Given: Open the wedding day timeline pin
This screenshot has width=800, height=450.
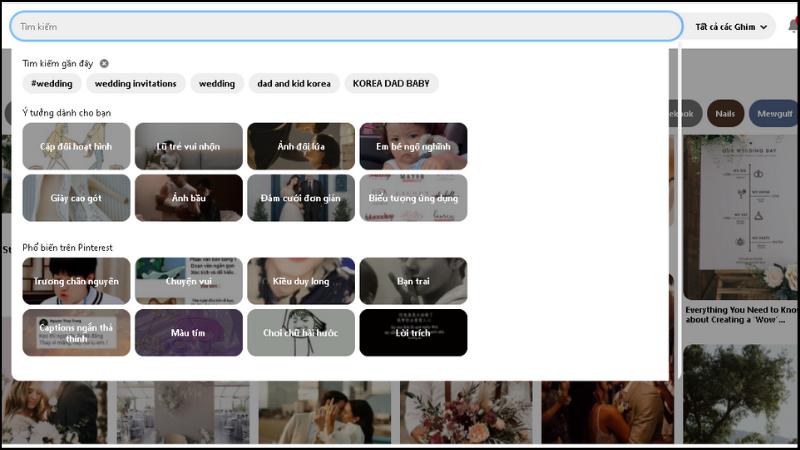Looking at the screenshot, I should click(x=741, y=217).
